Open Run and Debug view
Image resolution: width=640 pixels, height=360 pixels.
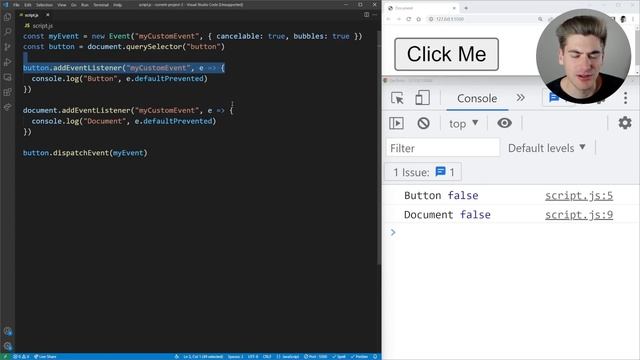tap(7, 62)
